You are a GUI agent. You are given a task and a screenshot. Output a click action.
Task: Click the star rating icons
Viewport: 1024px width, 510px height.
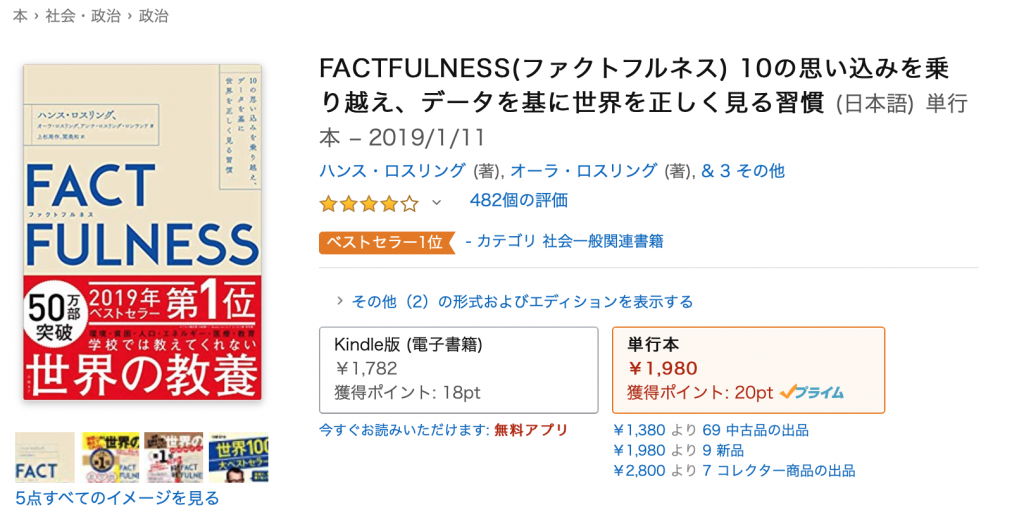tap(368, 203)
